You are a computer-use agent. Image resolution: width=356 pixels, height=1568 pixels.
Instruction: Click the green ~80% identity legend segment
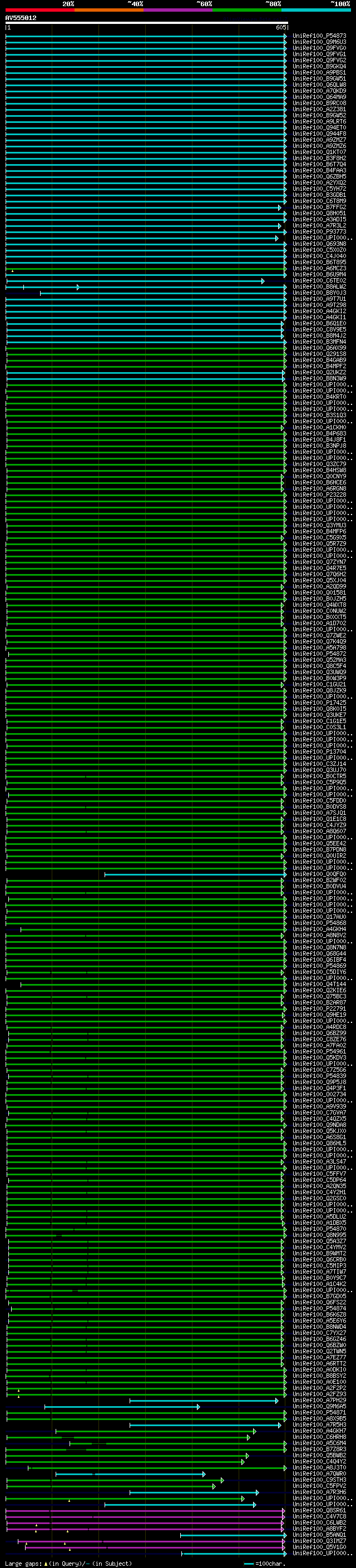tap(247, 11)
